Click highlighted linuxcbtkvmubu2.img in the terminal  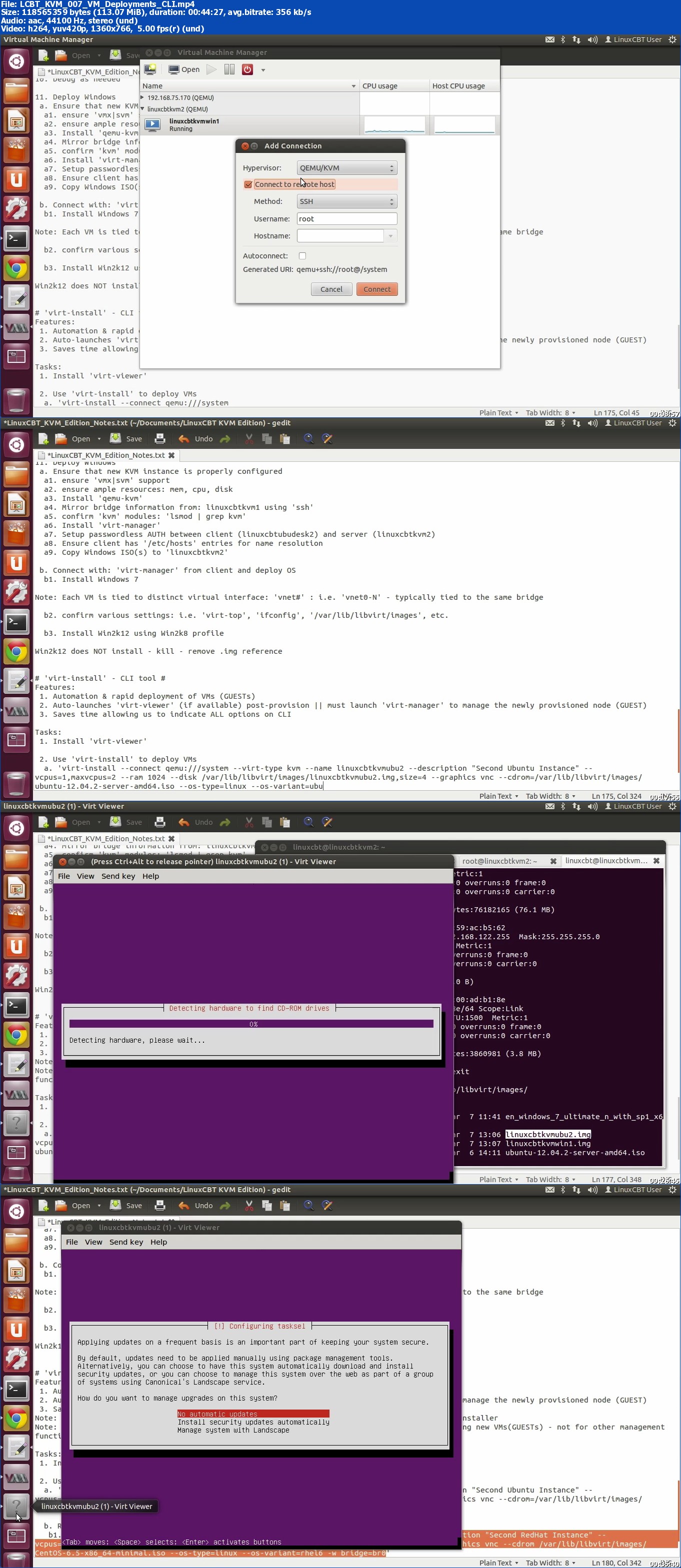pos(548,1134)
